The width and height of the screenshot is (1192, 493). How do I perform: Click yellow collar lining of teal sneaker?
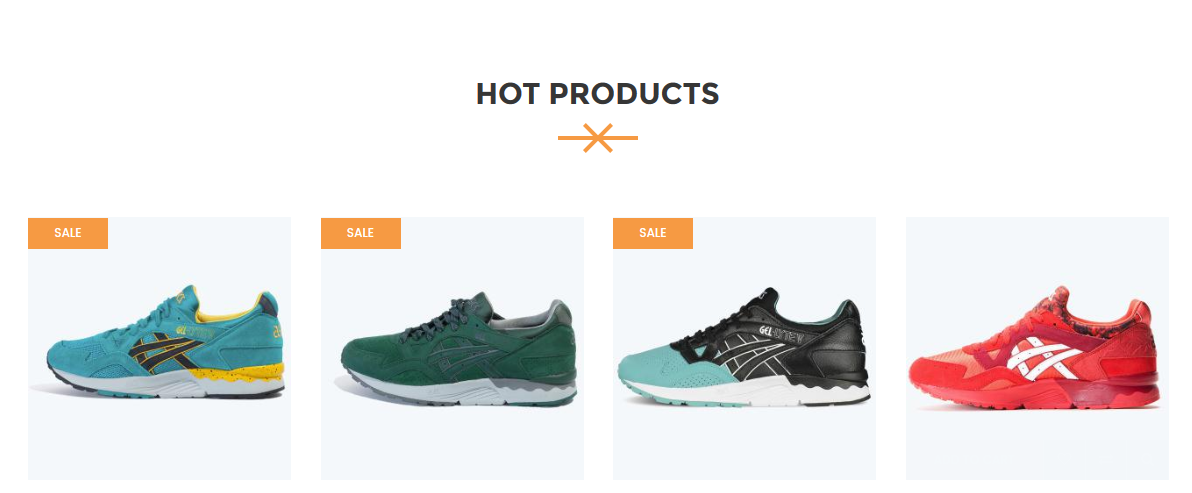tap(228, 312)
